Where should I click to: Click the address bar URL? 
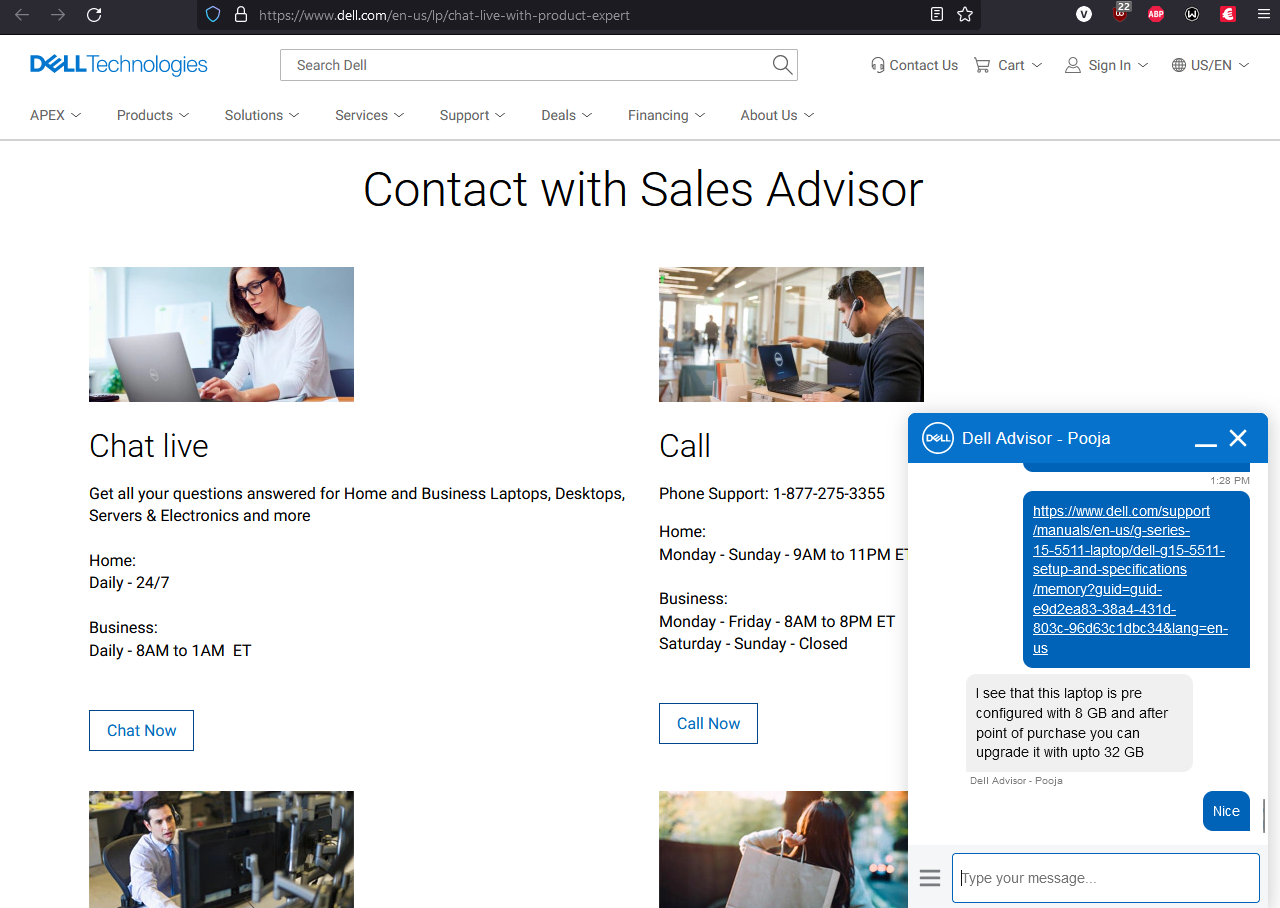click(x=444, y=15)
